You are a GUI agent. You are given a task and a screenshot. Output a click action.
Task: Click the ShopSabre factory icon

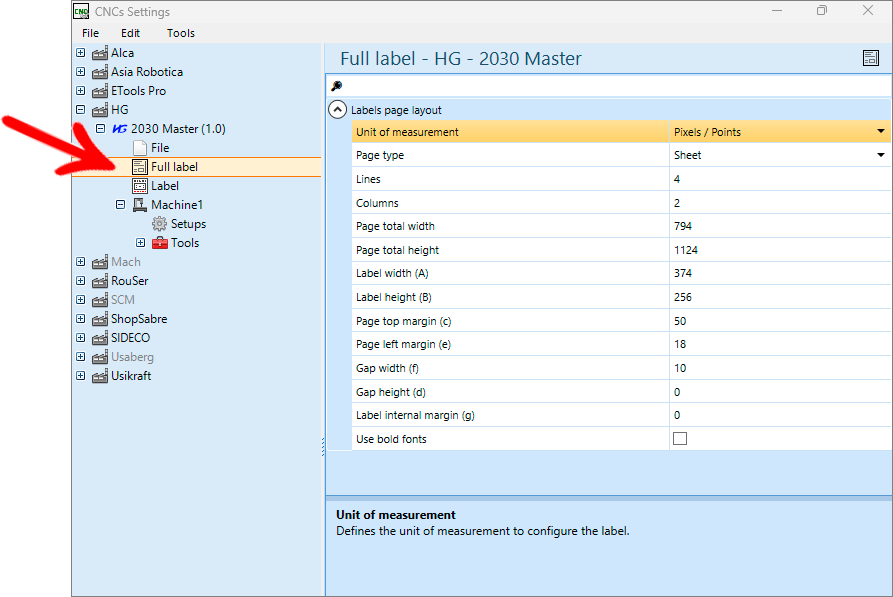100,319
